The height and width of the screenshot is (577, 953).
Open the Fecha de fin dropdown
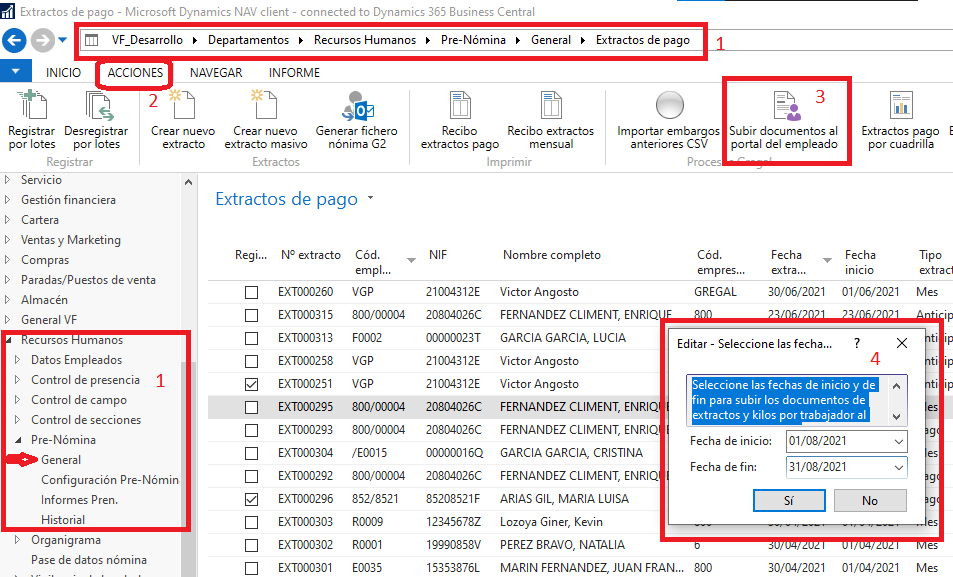[896, 467]
